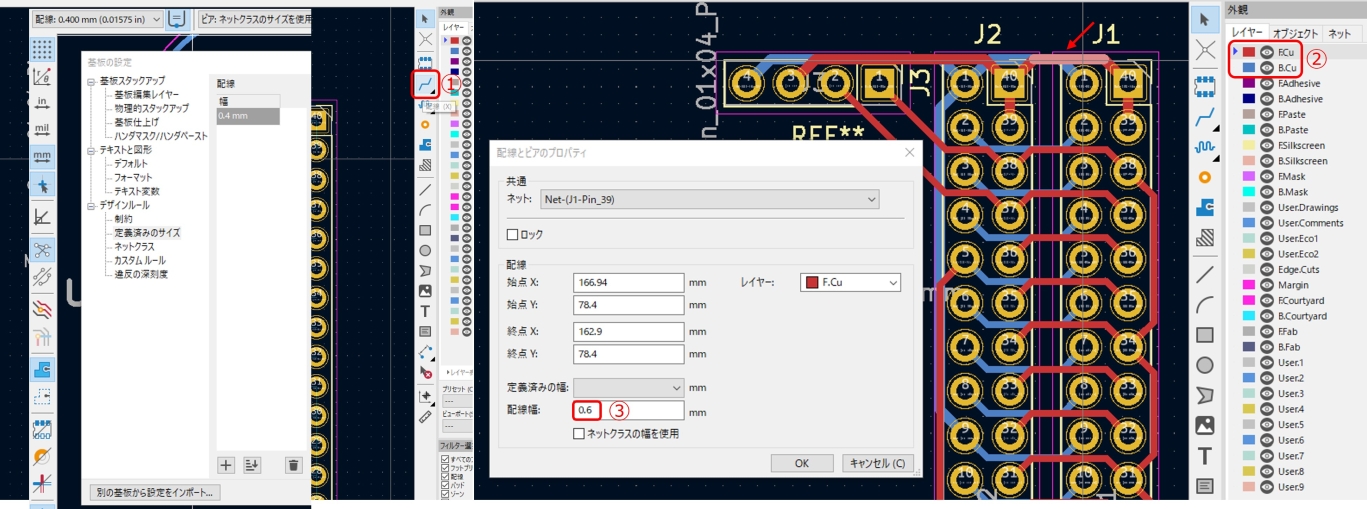The width and height of the screenshot is (1367, 509).
Task: Switch units to millimeters with mm icon
Action: pos(42,157)
